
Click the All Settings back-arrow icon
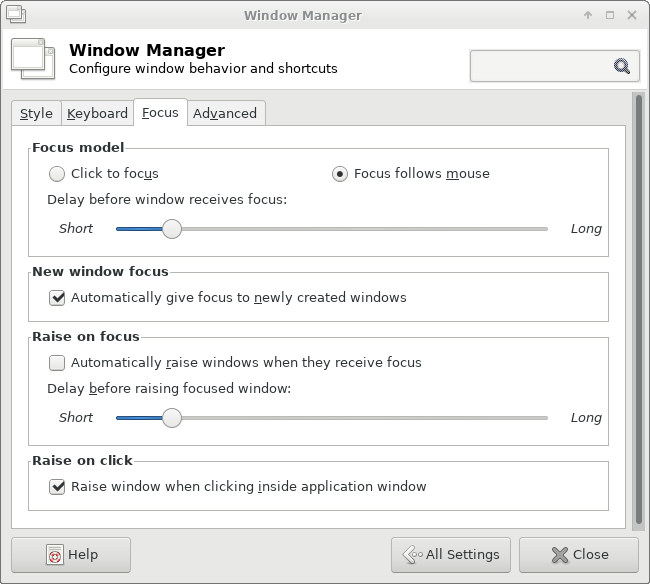tap(412, 555)
